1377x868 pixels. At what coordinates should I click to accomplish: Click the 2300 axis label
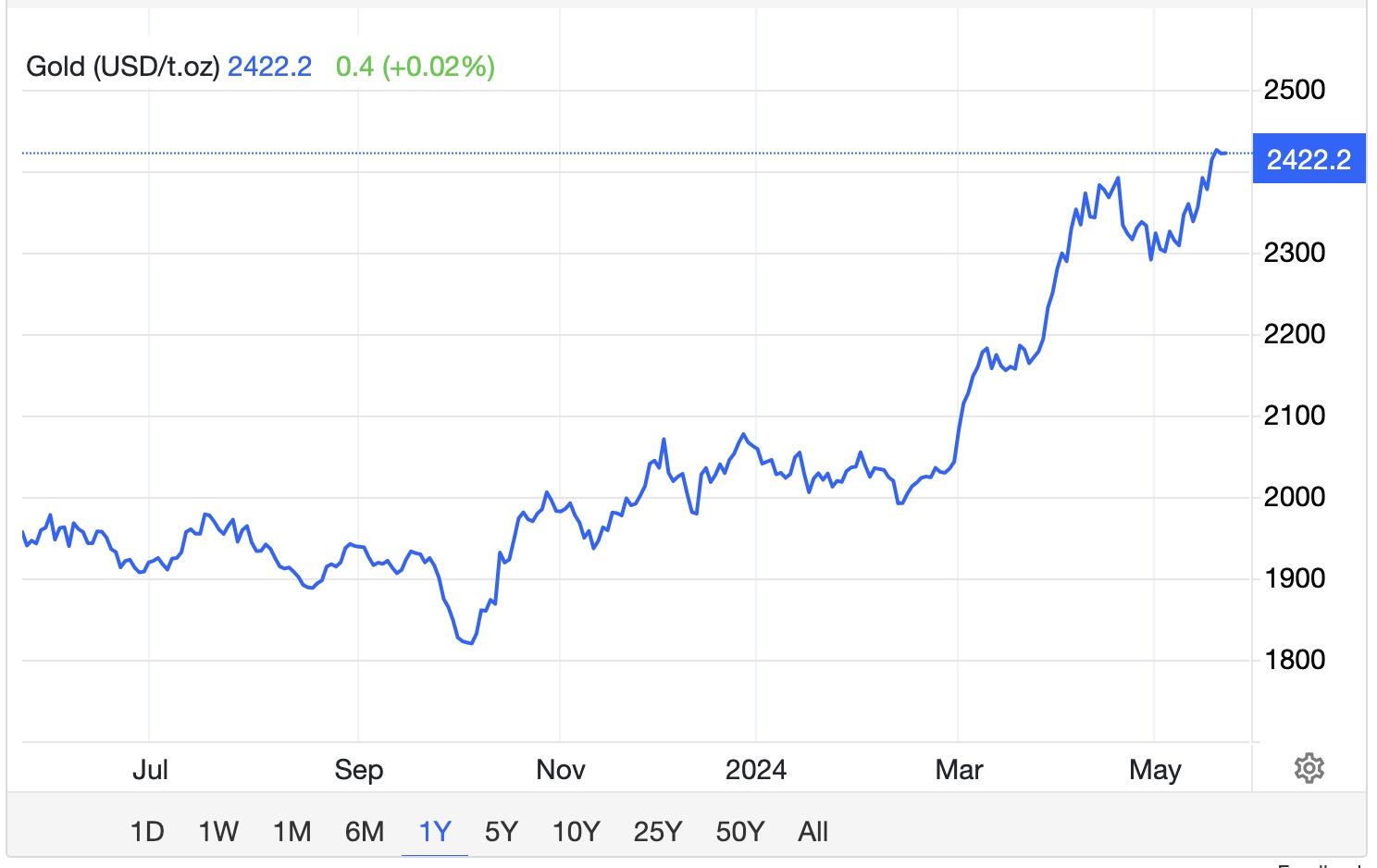click(1295, 253)
